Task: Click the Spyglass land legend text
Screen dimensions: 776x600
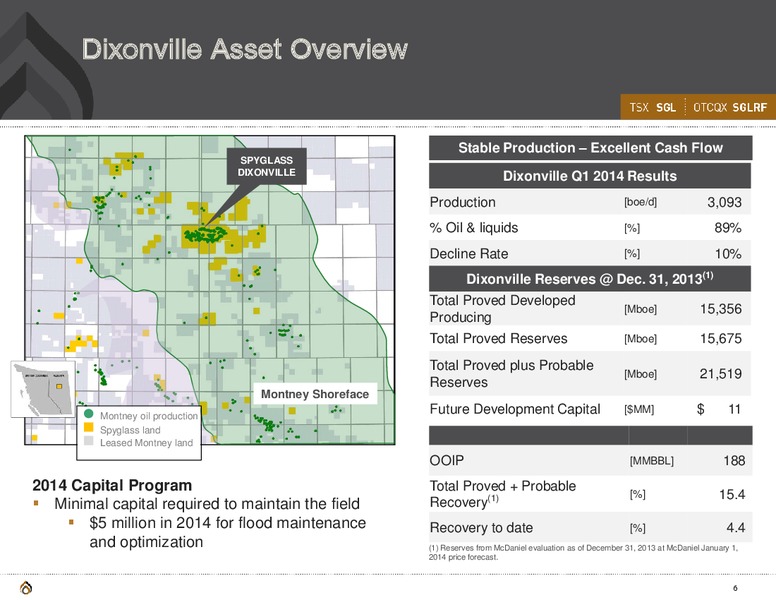Action: point(130,430)
